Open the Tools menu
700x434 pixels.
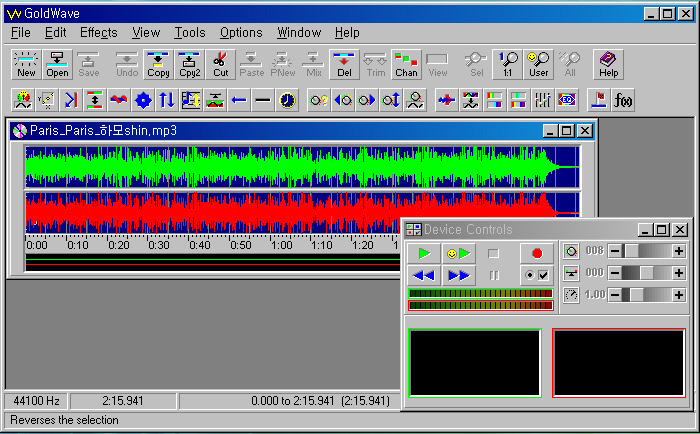pos(189,33)
